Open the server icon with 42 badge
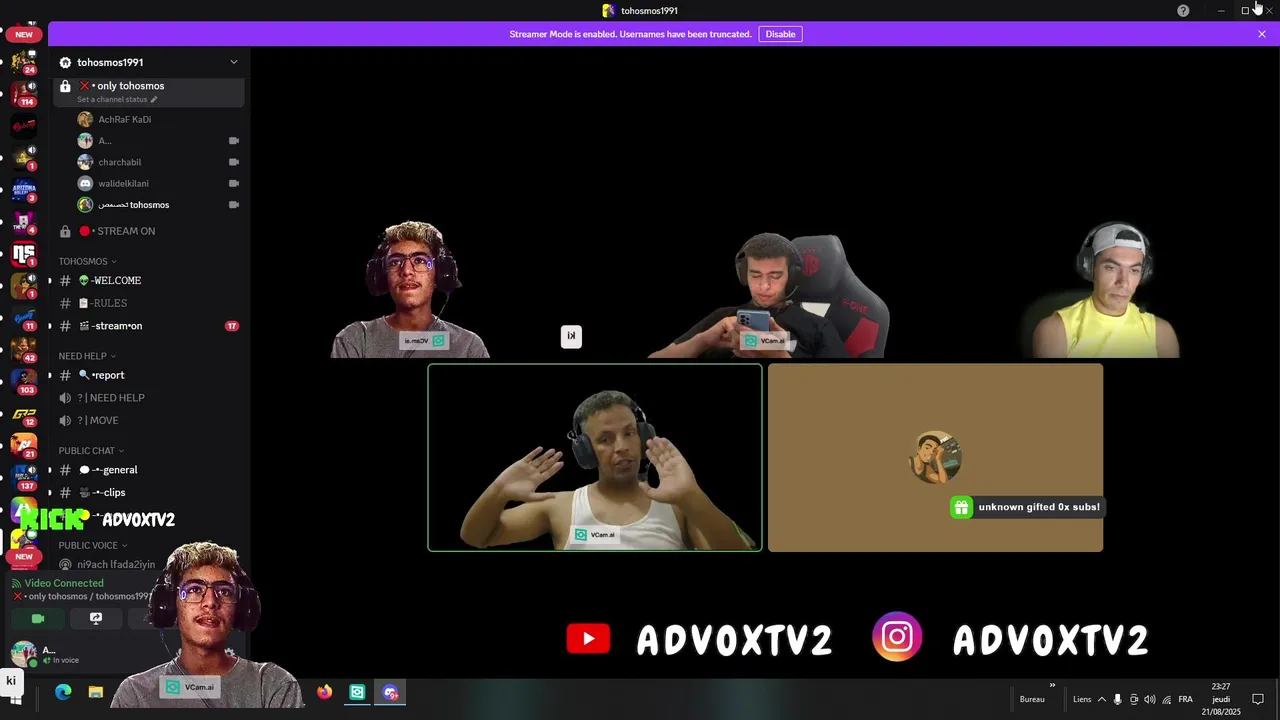Viewport: 1280px width, 720px height. pos(24,349)
